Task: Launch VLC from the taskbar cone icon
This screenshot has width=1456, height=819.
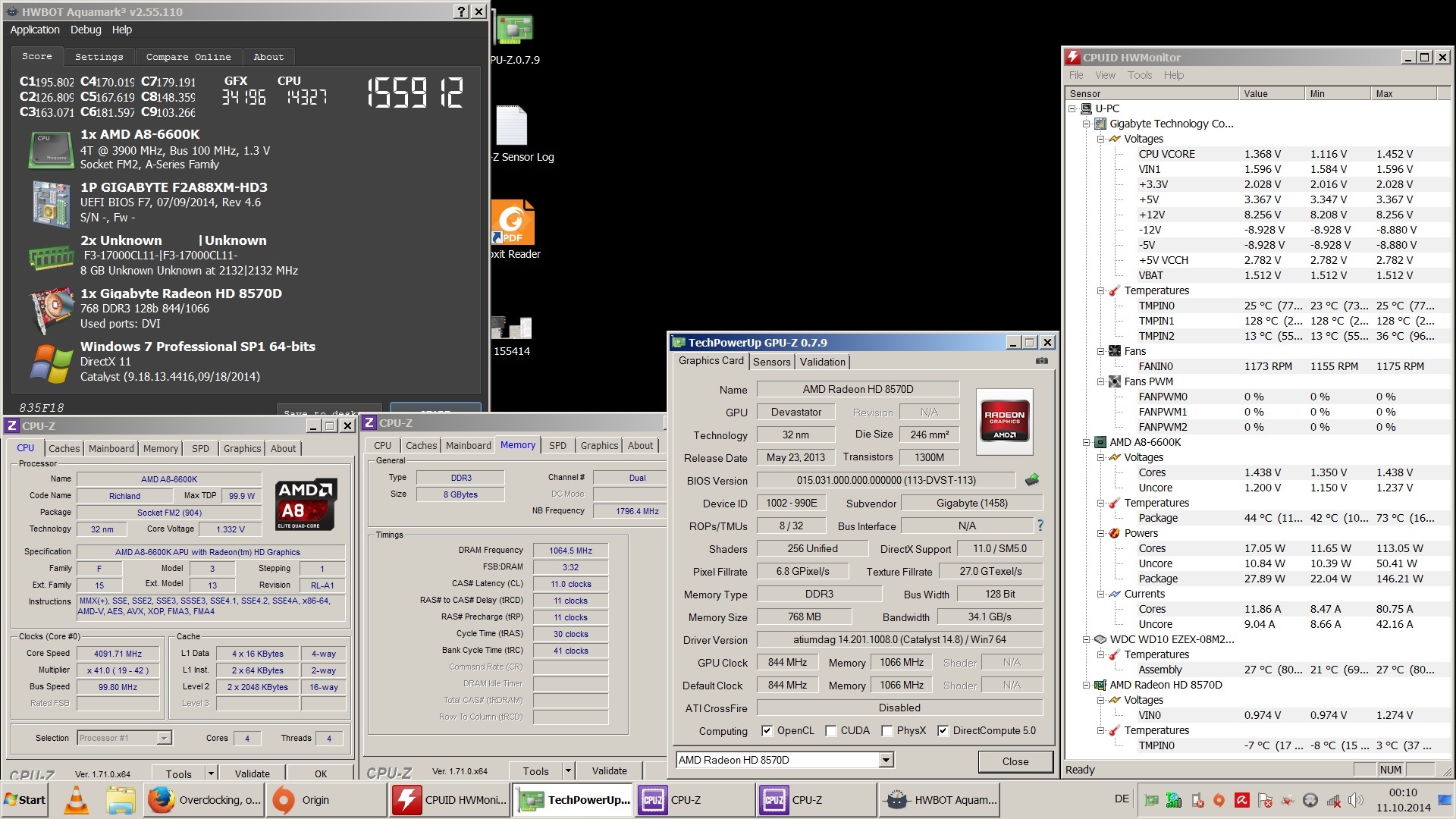Action: pos(76,800)
